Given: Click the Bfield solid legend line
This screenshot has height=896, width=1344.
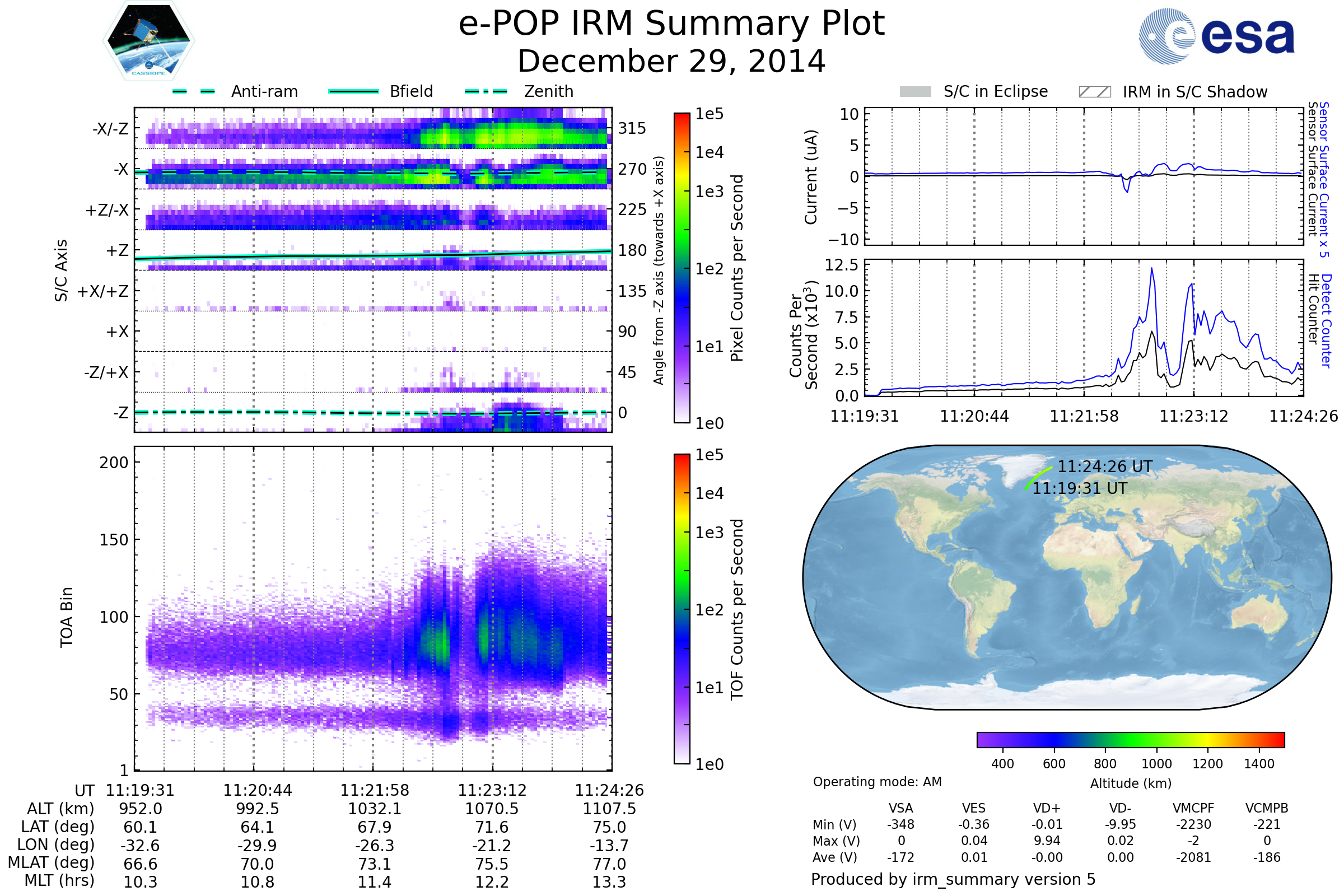Looking at the screenshot, I should click(353, 91).
